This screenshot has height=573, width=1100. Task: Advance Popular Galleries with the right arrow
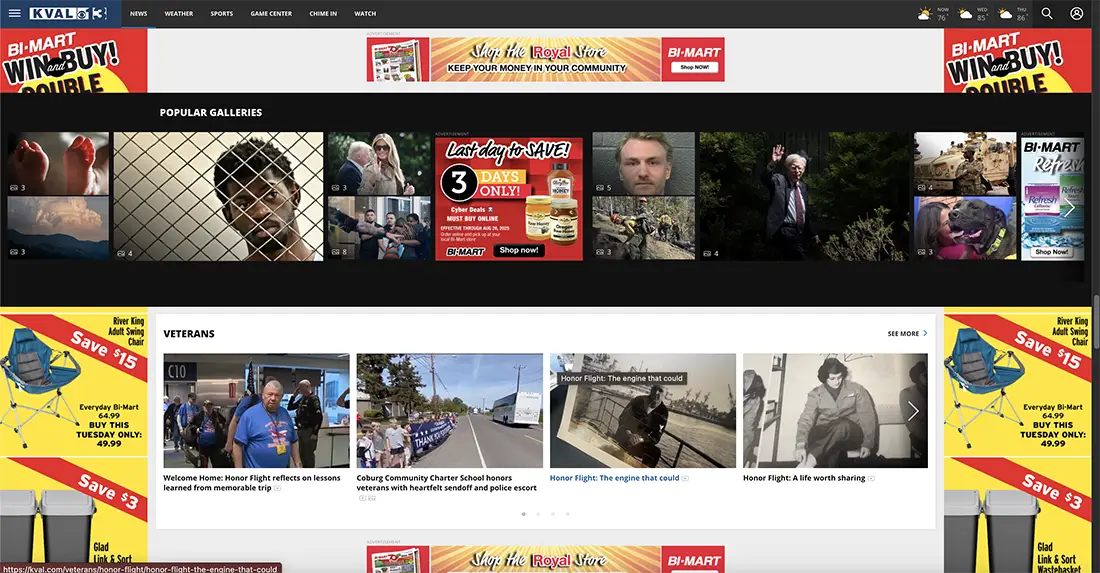click(1069, 207)
